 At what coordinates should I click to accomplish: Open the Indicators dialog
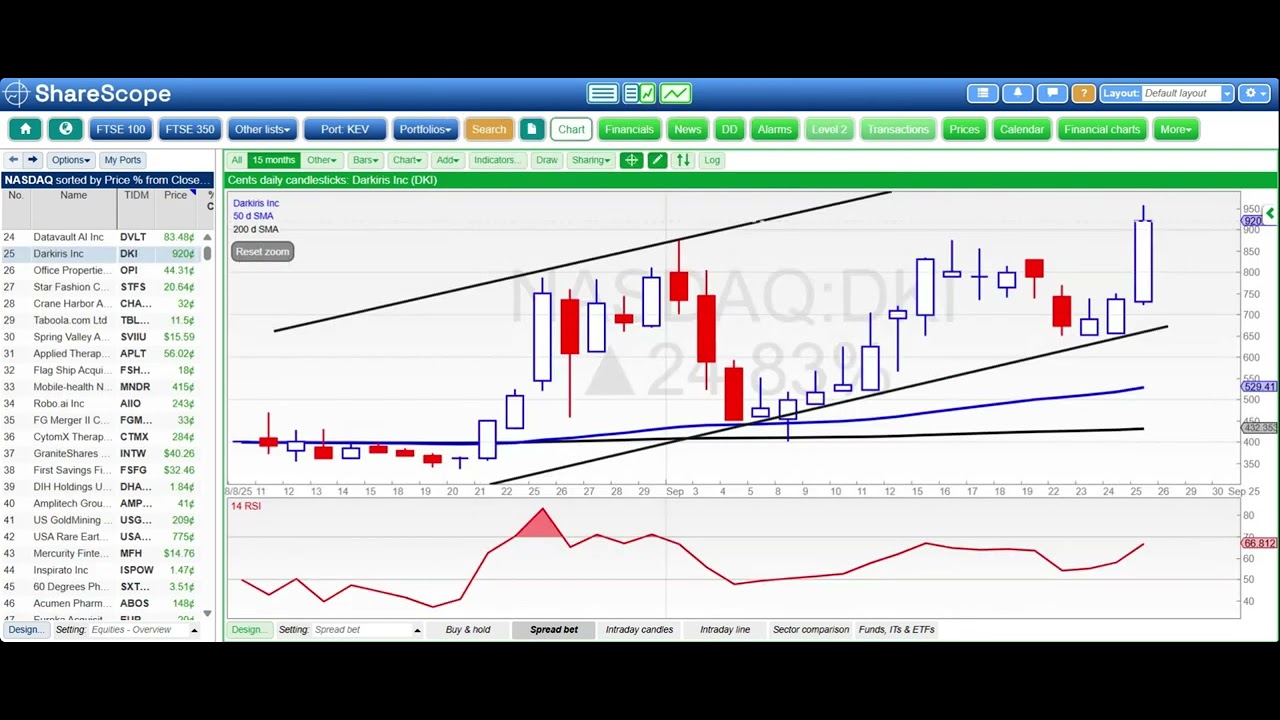(x=497, y=160)
